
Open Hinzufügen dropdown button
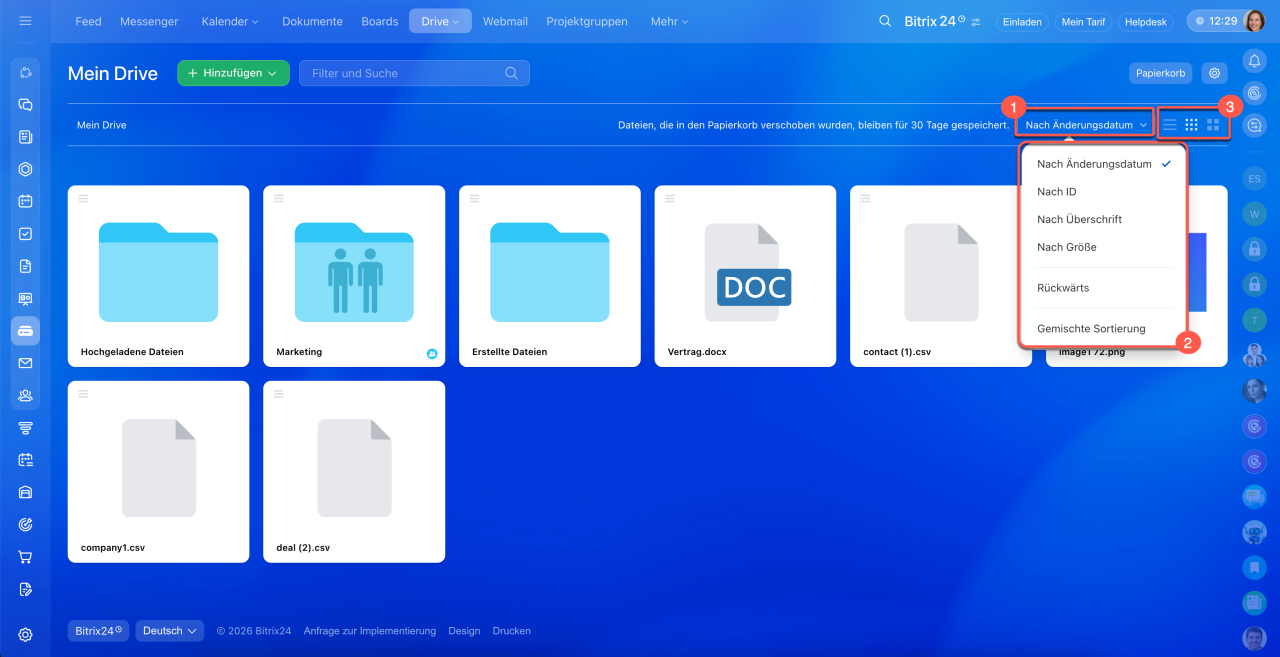[233, 73]
